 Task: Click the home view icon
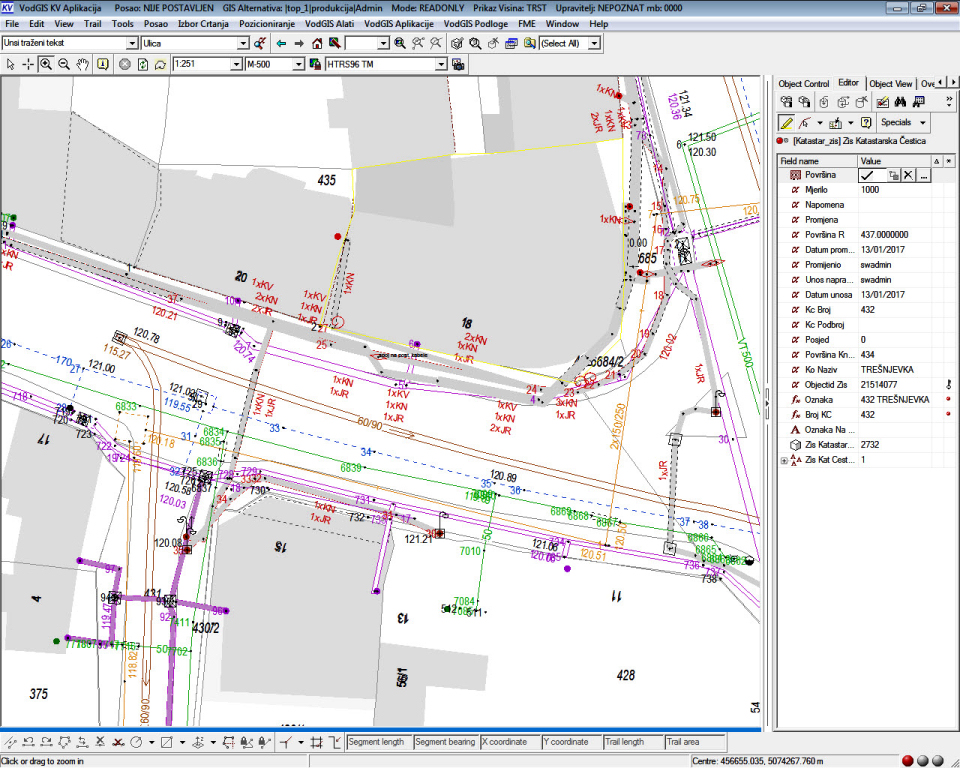317,44
